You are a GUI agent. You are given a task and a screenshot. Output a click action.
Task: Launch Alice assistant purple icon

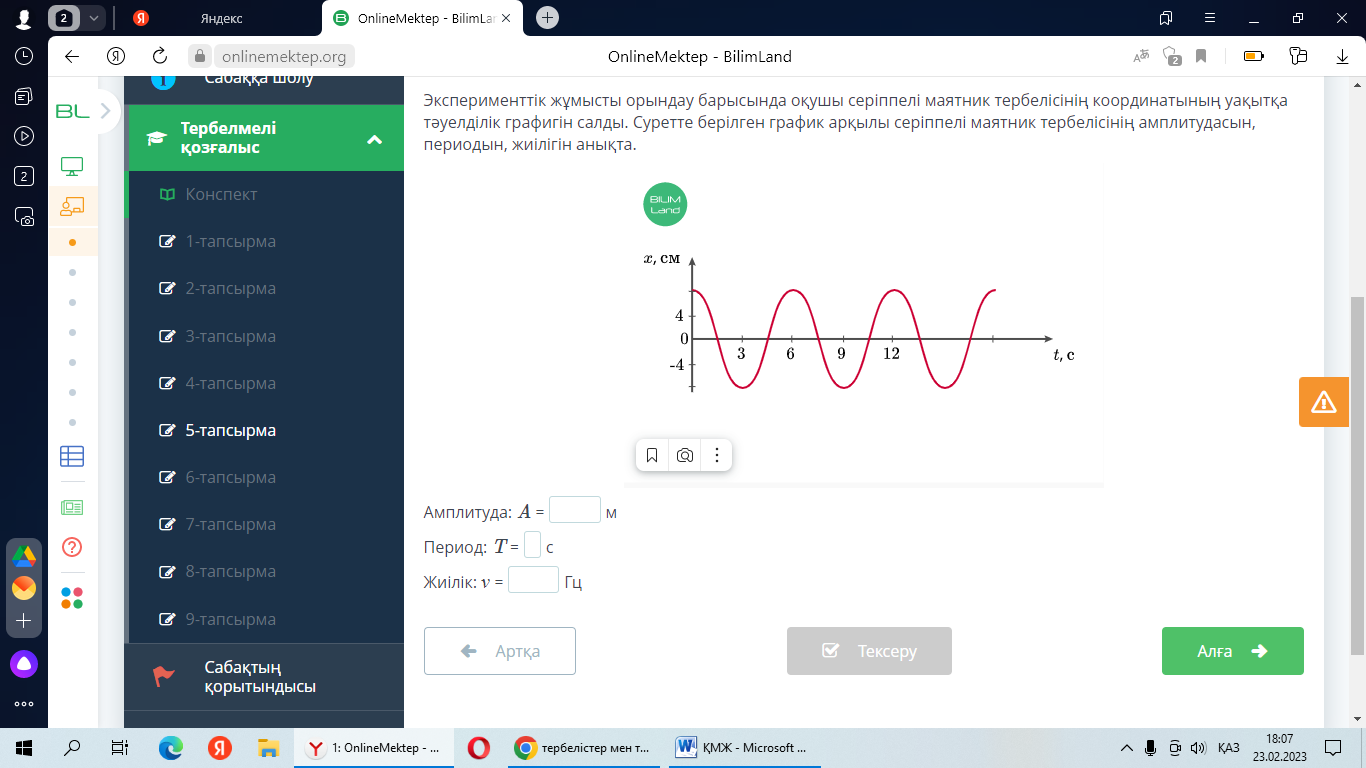(24, 663)
